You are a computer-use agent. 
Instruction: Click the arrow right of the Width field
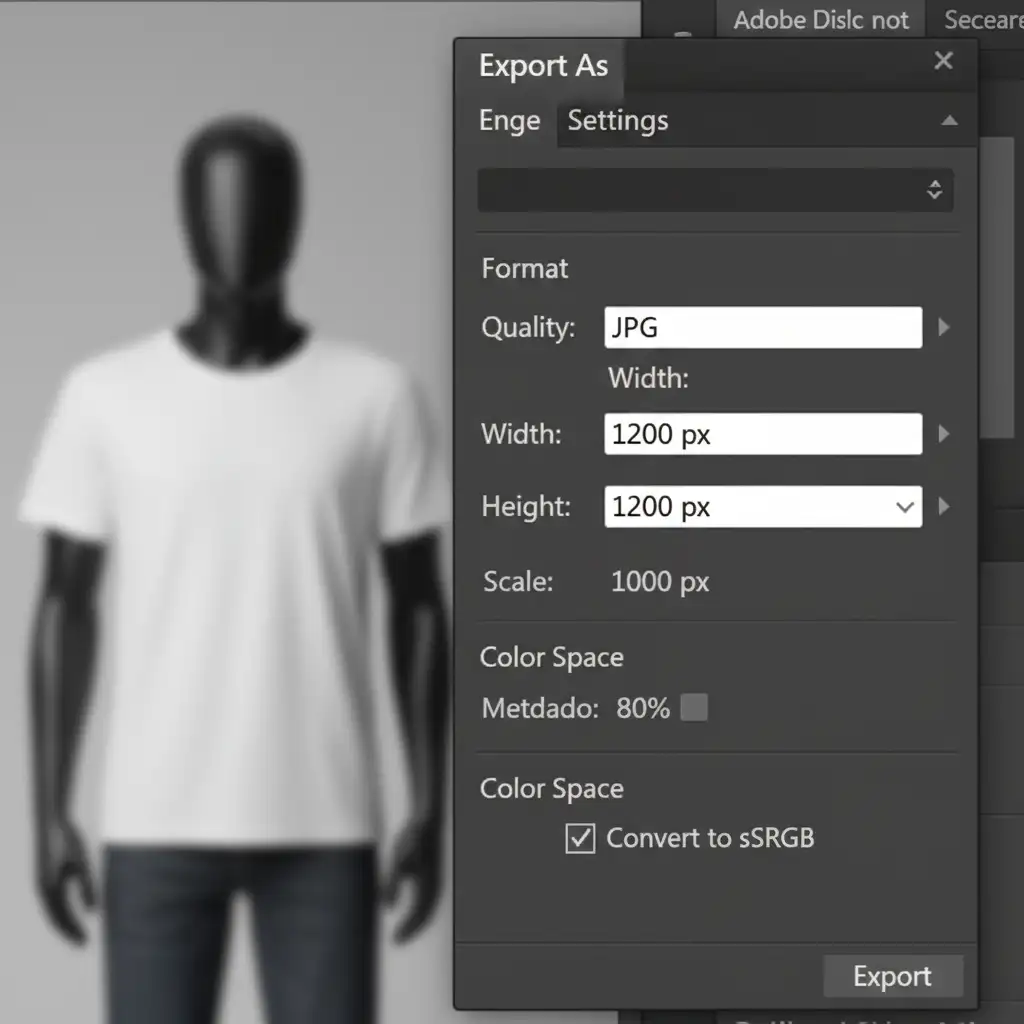click(943, 434)
